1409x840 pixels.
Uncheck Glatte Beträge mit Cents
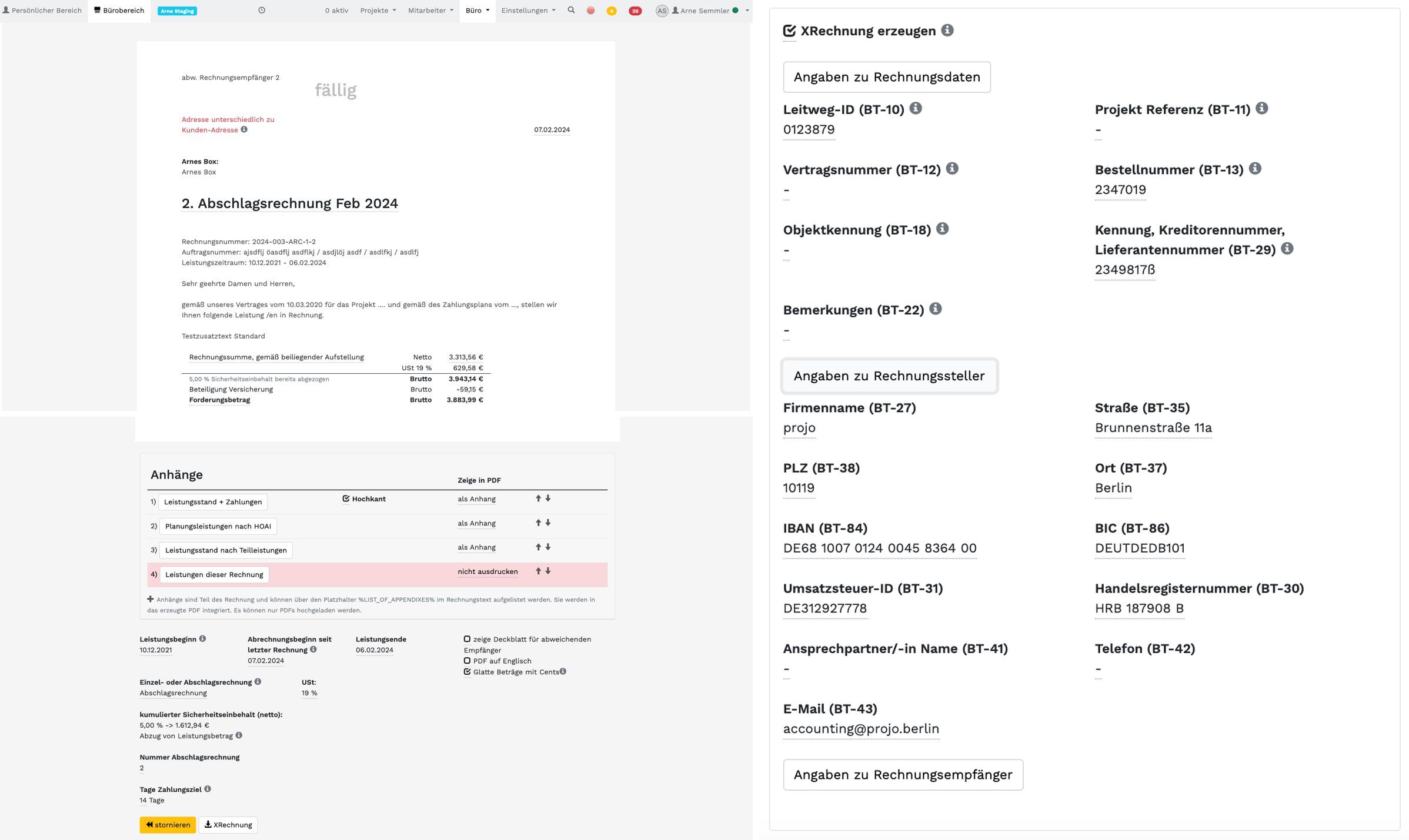[467, 671]
